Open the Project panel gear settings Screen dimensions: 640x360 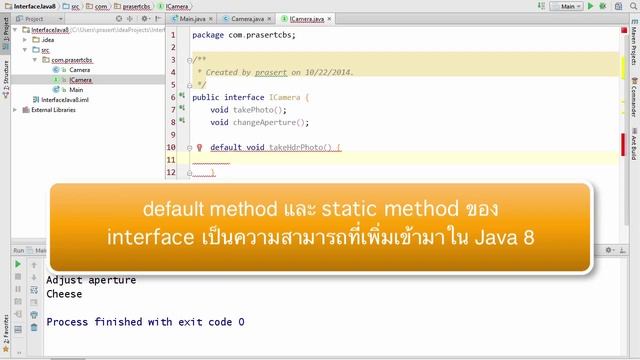pos(145,18)
